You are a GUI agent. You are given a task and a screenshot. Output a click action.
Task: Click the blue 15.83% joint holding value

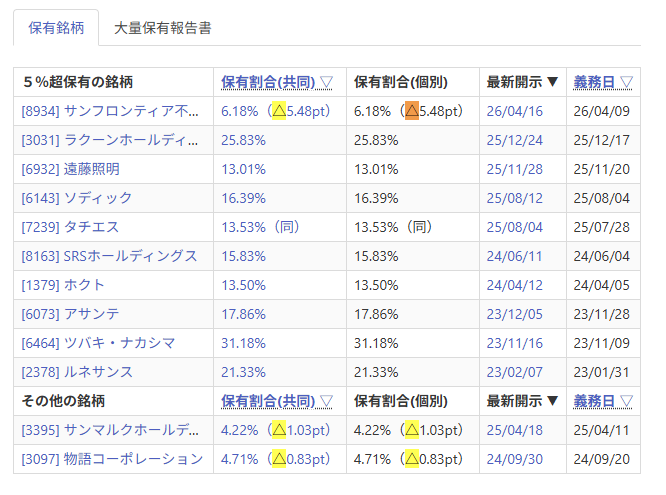(x=243, y=256)
